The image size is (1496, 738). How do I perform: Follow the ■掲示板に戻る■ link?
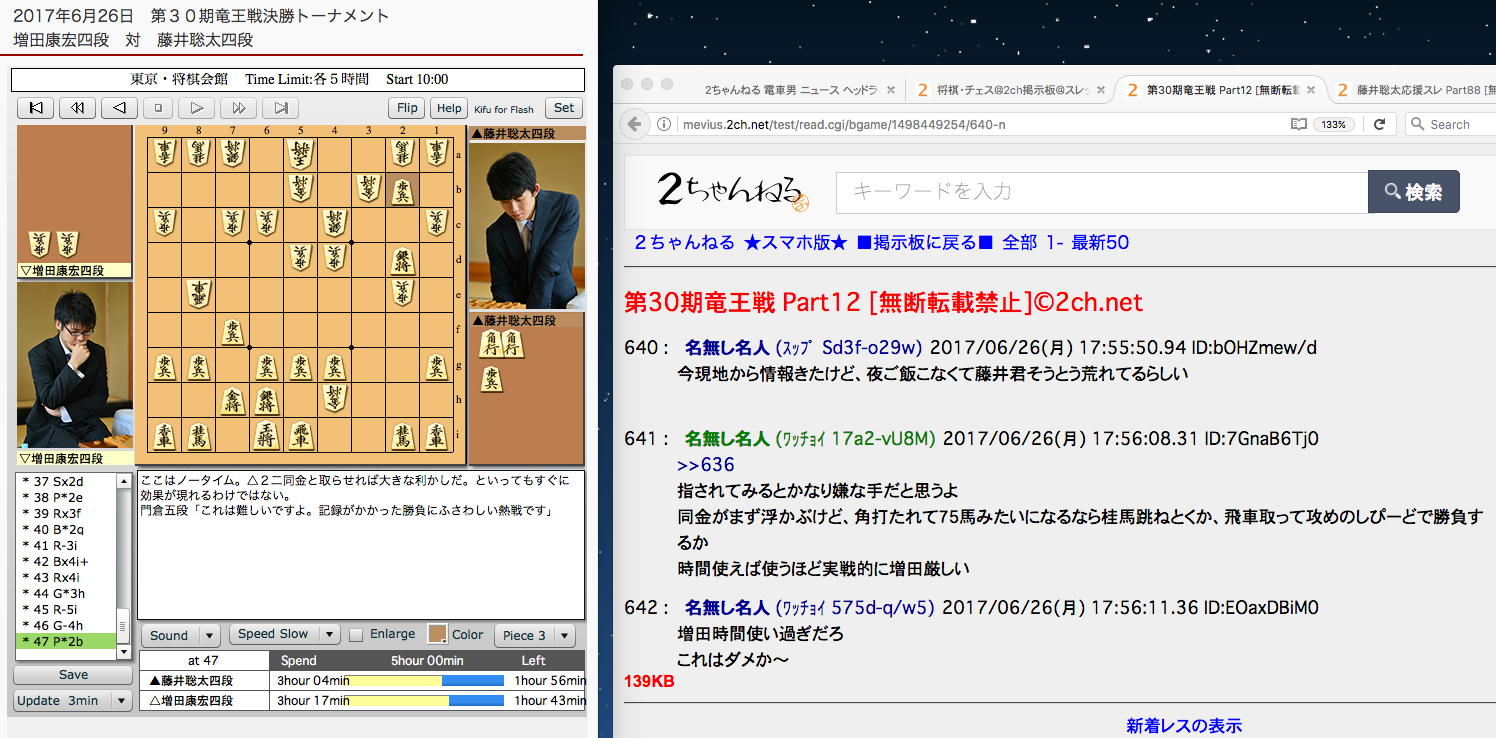coord(925,242)
